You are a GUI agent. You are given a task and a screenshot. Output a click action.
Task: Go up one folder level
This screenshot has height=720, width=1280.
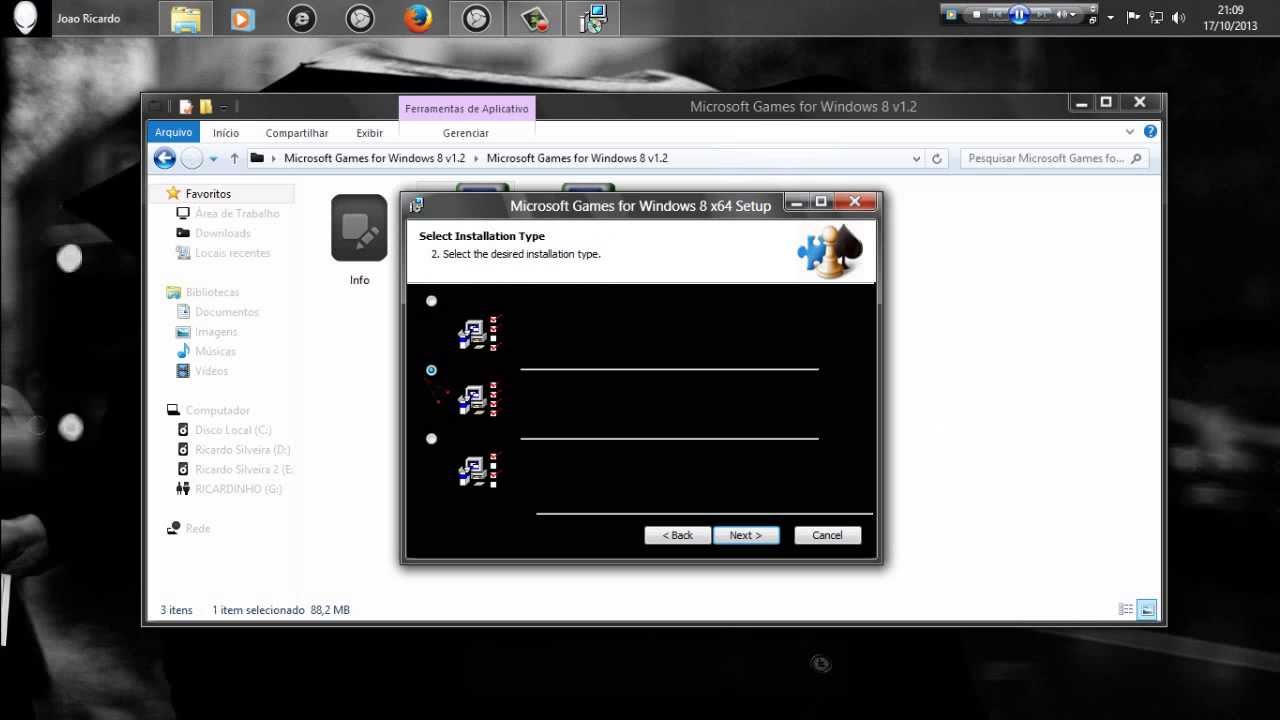click(x=235, y=158)
